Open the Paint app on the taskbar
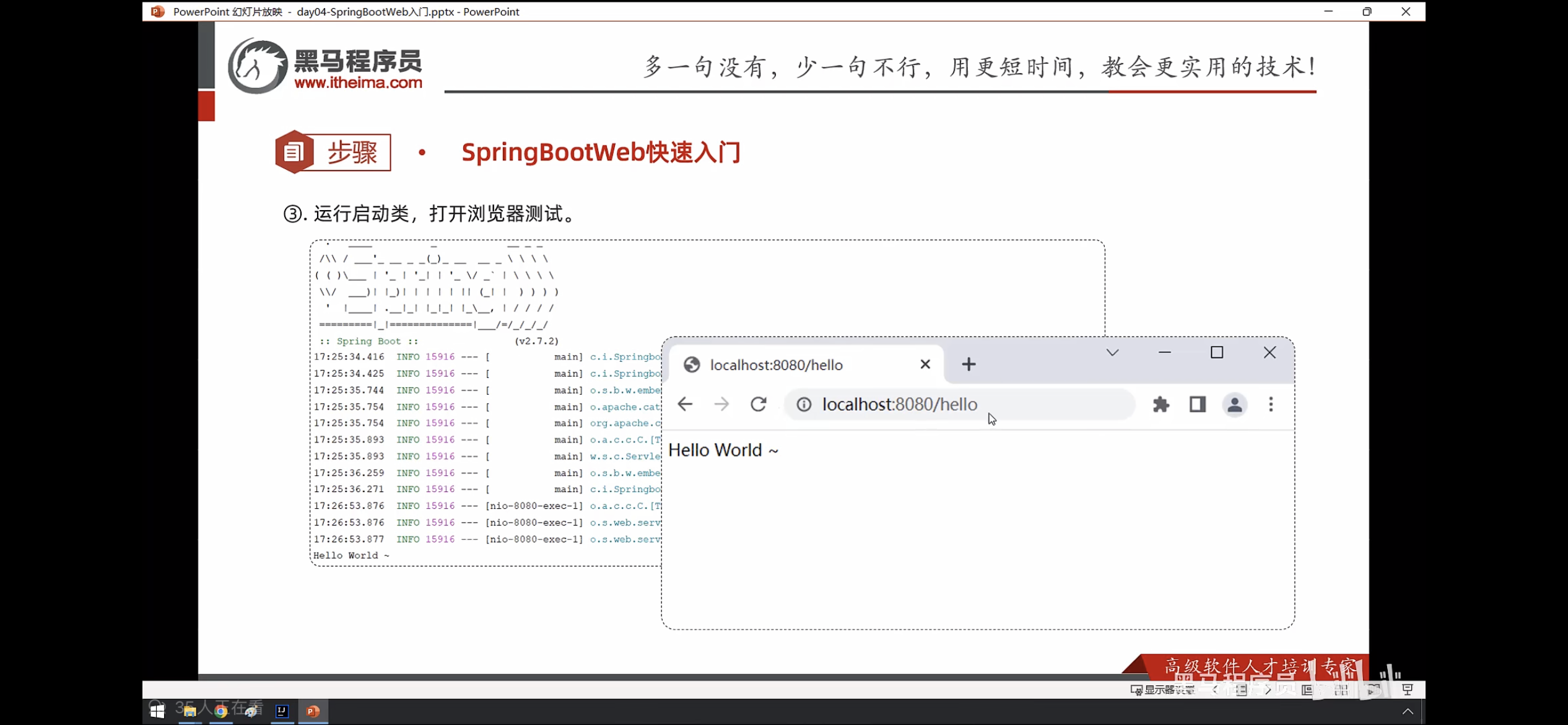The width and height of the screenshot is (1568, 725). [x=251, y=711]
